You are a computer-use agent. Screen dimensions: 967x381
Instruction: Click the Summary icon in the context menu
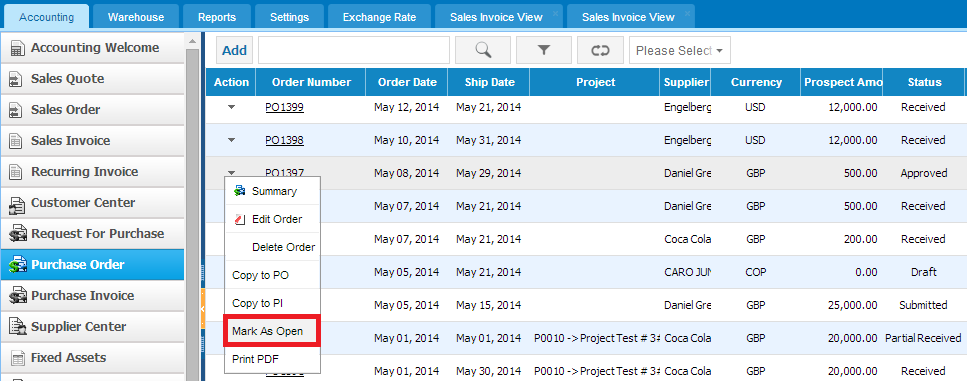point(240,191)
